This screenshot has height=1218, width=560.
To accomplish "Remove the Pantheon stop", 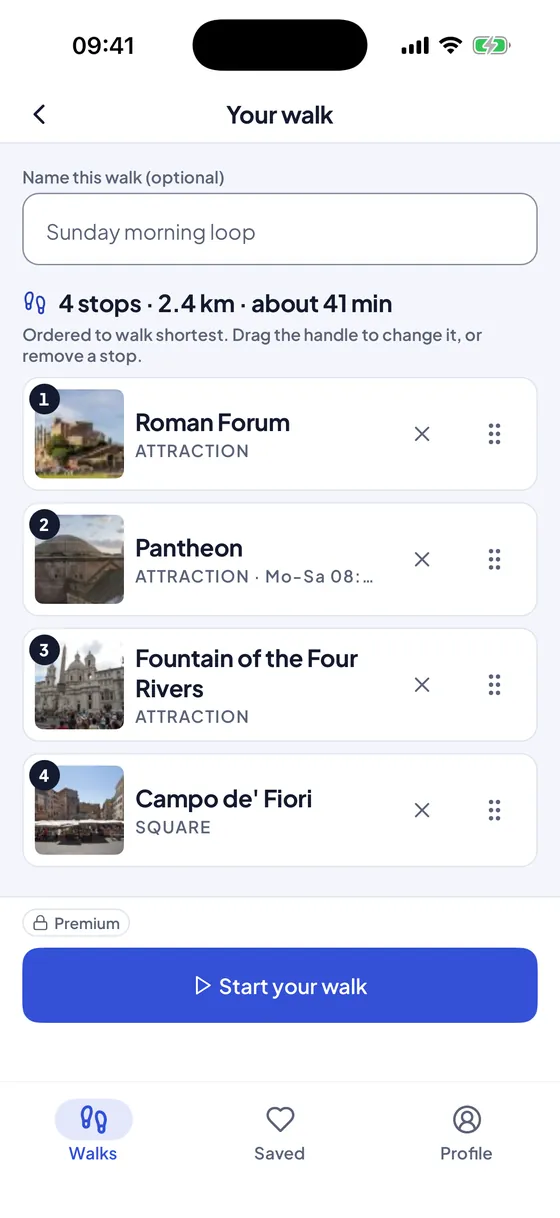I will coord(422,559).
